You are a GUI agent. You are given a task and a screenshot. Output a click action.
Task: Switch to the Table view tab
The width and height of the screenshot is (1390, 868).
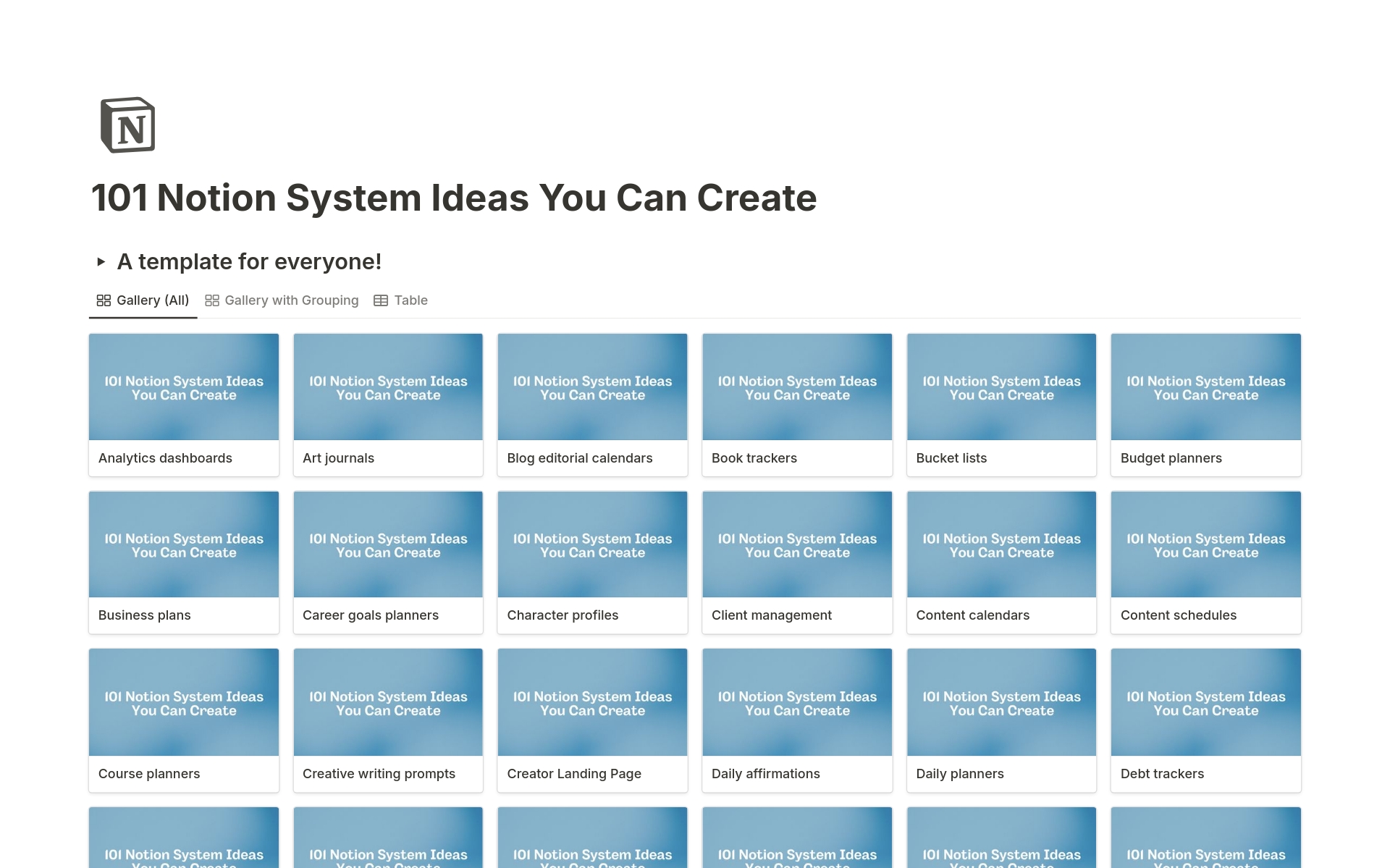pyautogui.click(x=410, y=300)
